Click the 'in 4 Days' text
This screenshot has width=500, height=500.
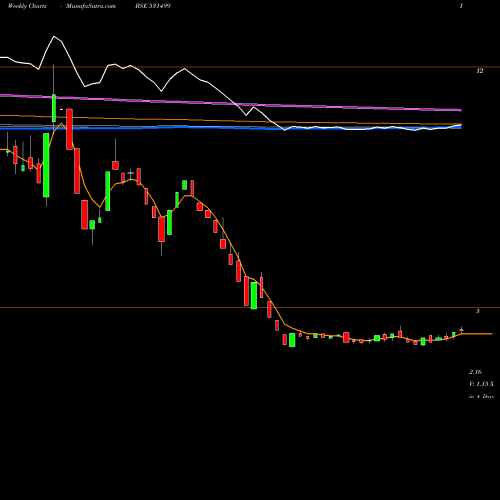[481, 396]
